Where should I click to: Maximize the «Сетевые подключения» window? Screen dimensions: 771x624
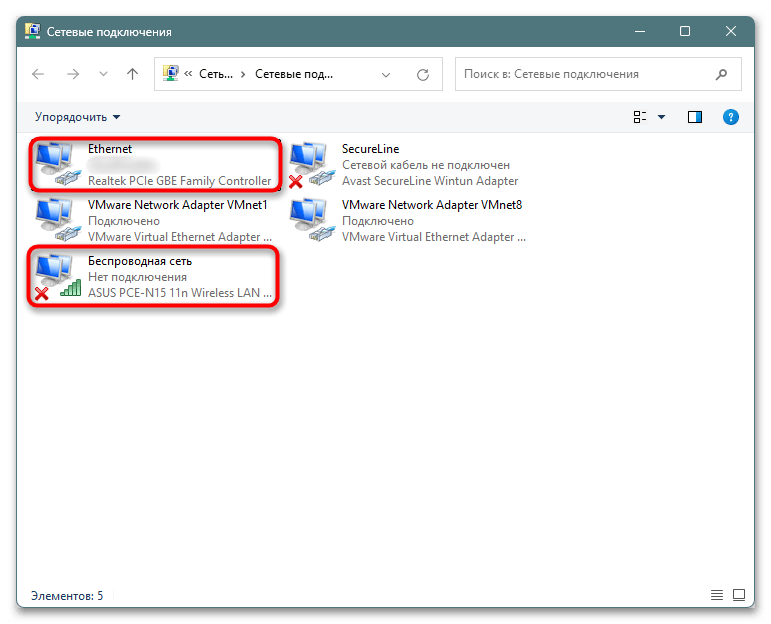[684, 31]
